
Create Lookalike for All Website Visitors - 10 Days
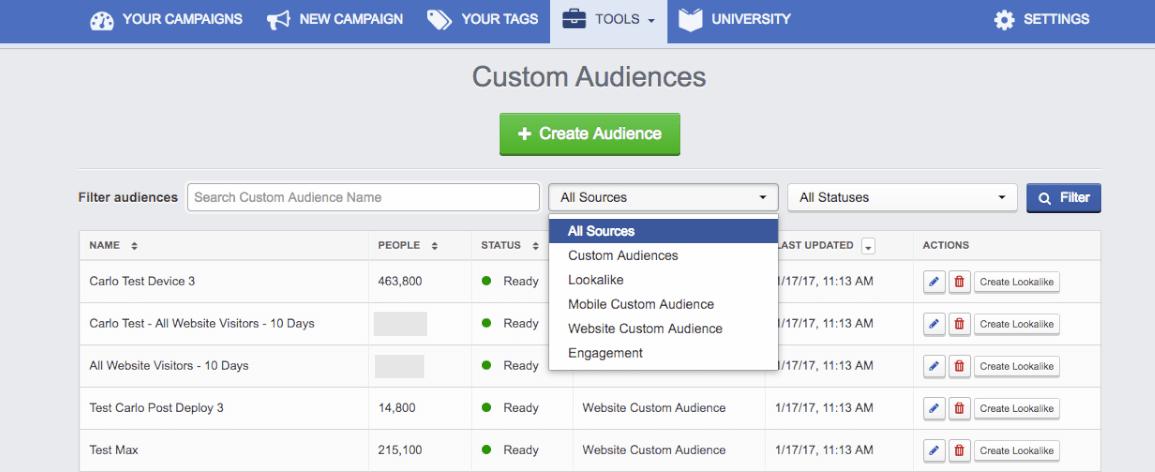[x=1017, y=366]
